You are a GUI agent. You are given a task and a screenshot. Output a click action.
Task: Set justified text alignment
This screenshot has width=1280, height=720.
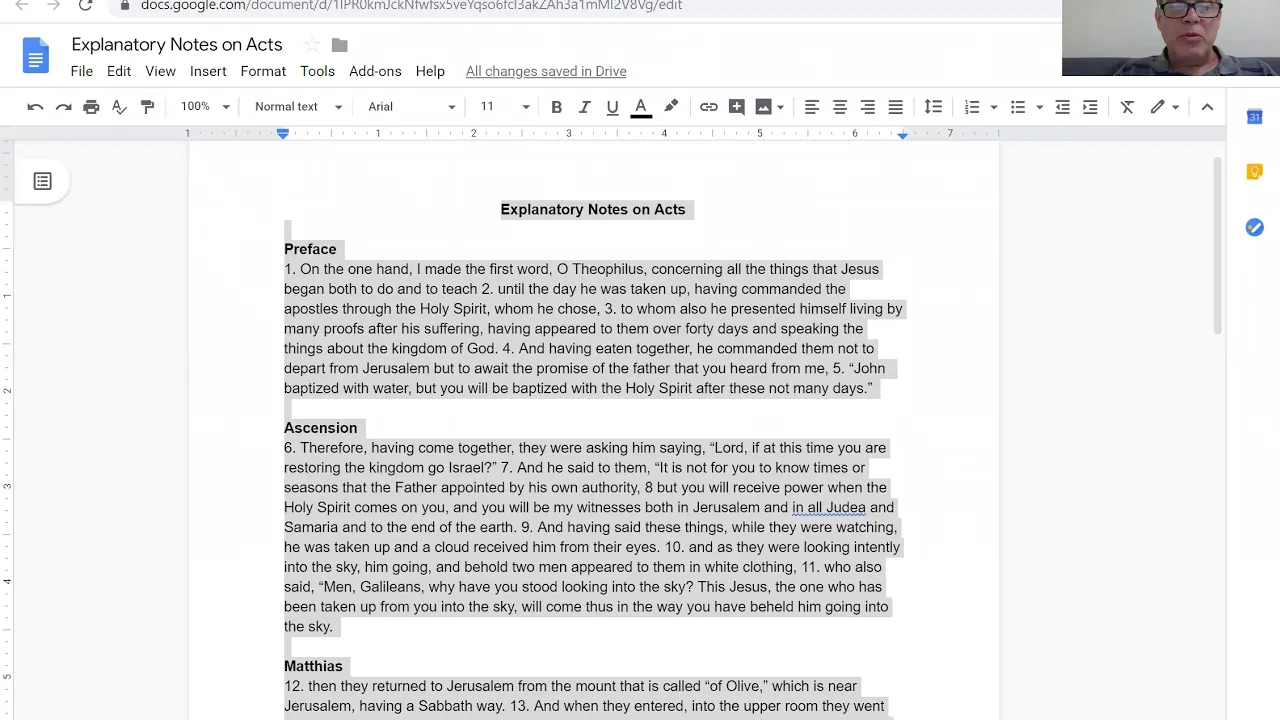(896, 107)
